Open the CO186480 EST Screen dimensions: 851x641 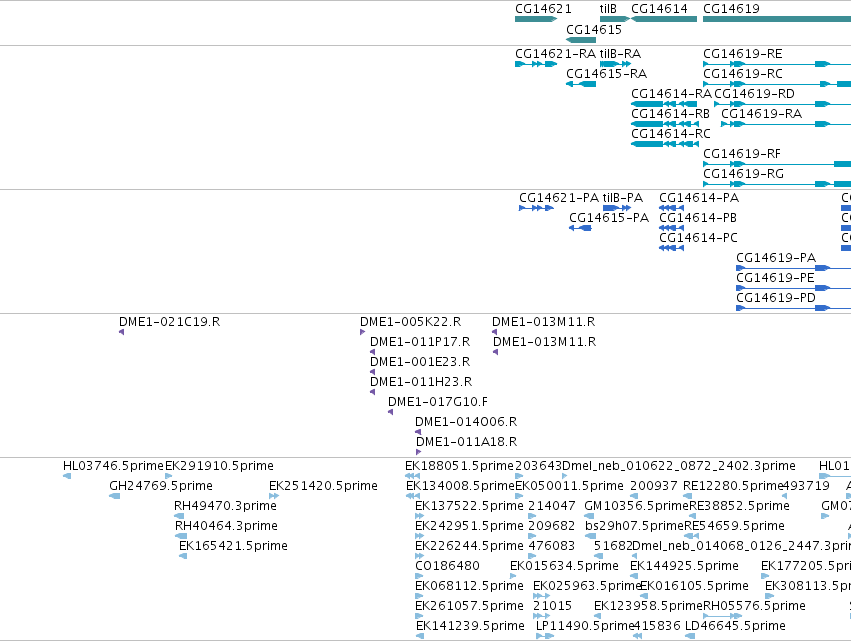(419, 577)
